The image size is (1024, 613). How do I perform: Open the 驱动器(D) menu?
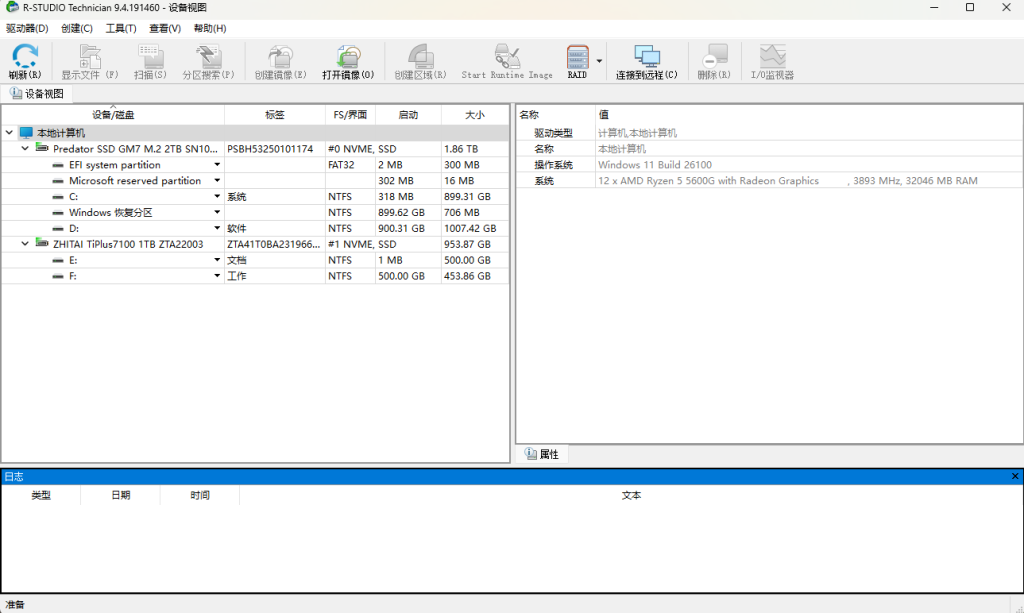click(x=27, y=28)
